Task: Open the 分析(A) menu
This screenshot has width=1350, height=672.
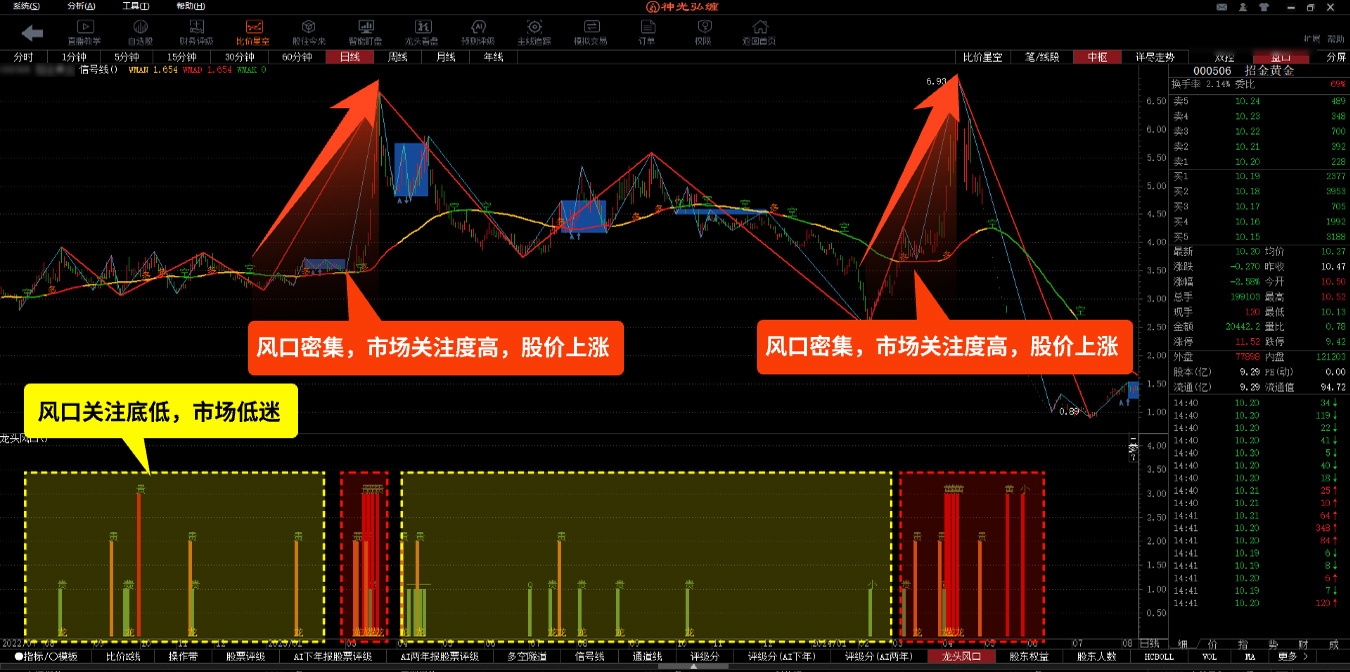Action: [x=81, y=6]
